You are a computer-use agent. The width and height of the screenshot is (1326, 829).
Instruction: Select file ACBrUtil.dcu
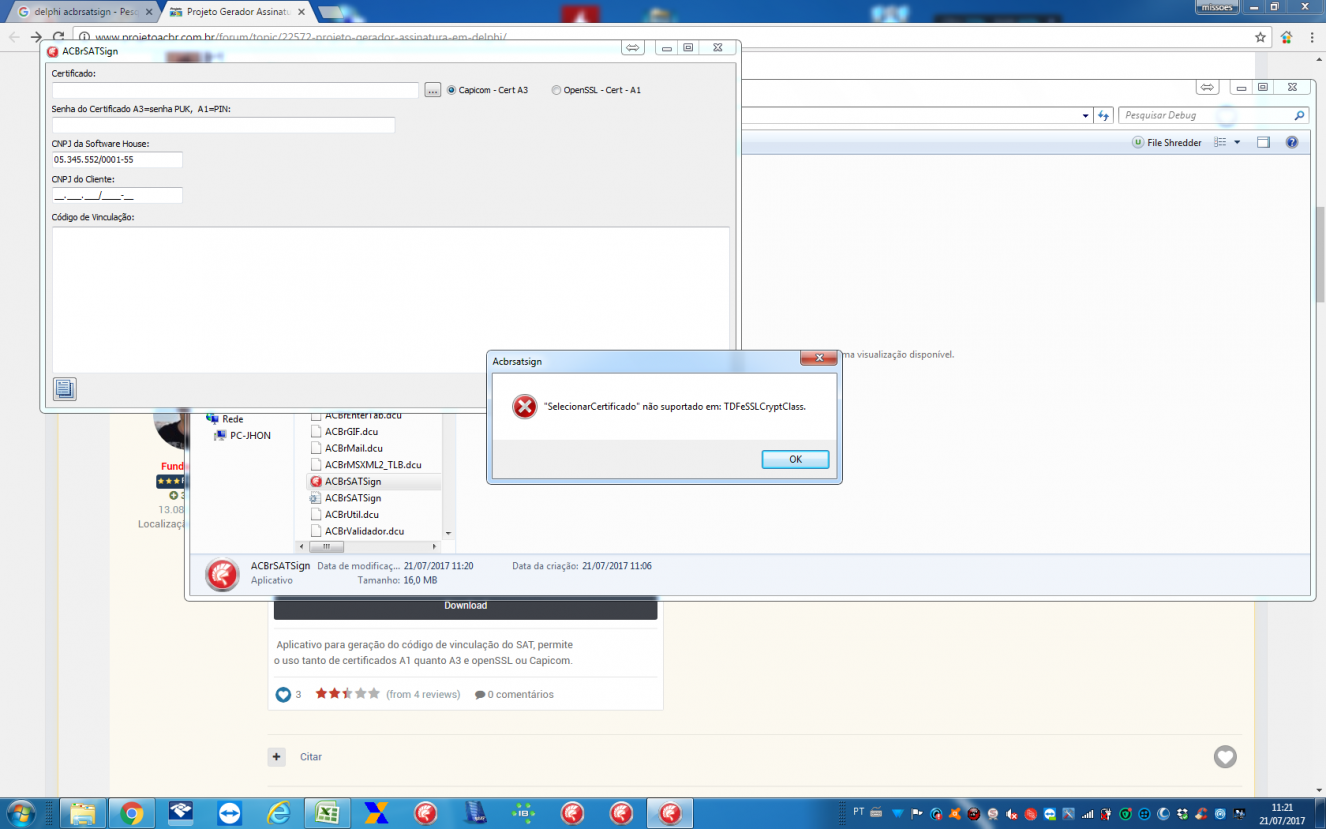pyautogui.click(x=344, y=515)
